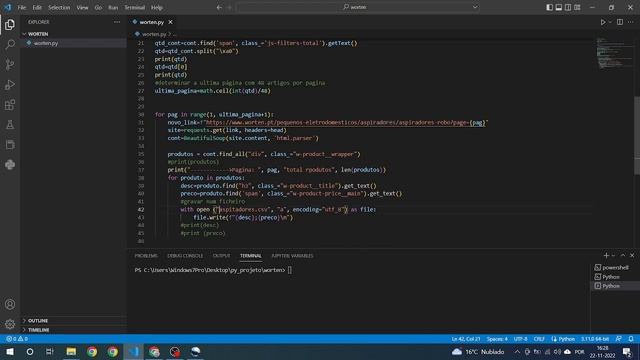Switch to the PROBLEMS panel tab

pos(146,256)
